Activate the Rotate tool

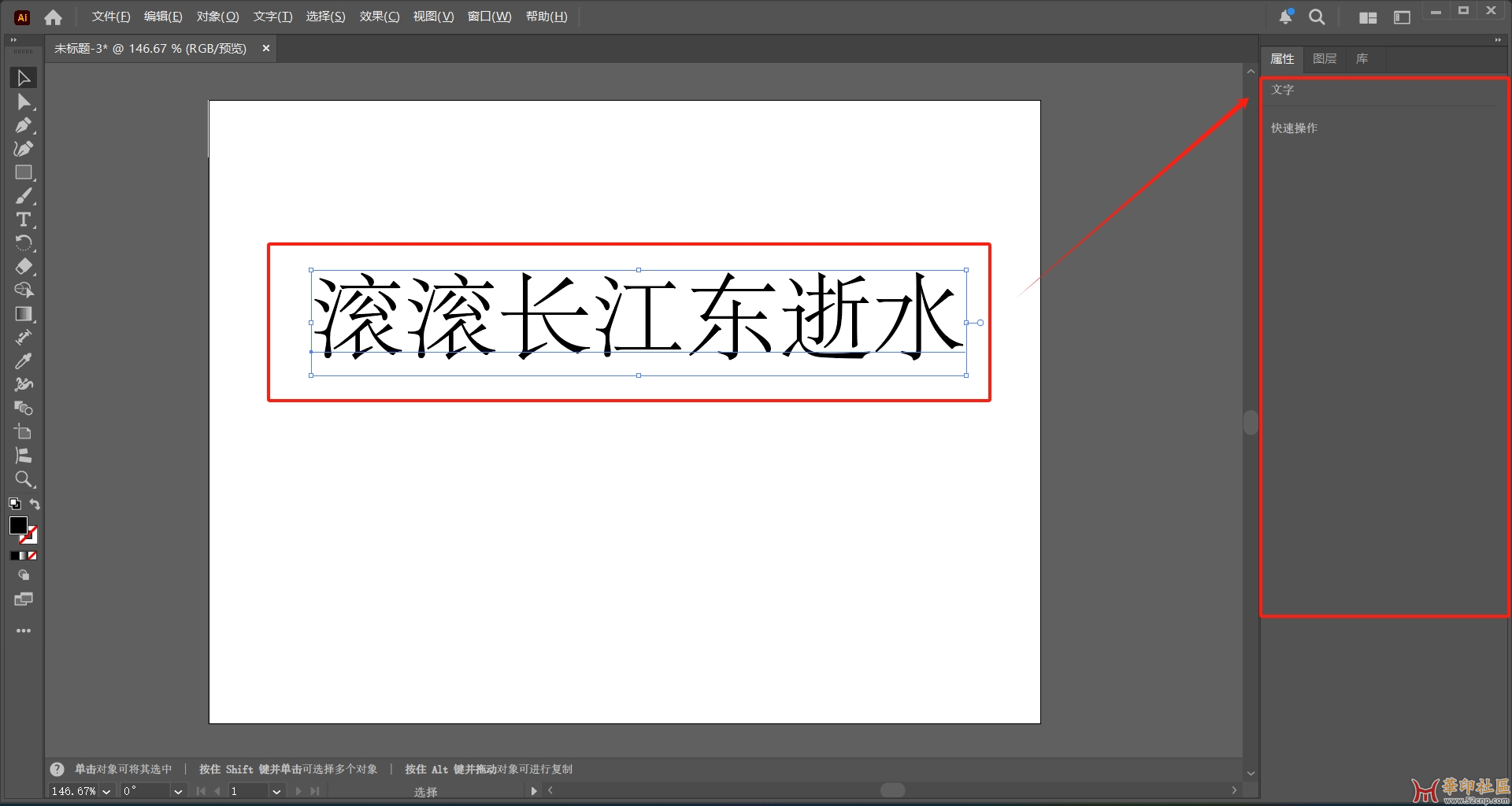click(24, 242)
